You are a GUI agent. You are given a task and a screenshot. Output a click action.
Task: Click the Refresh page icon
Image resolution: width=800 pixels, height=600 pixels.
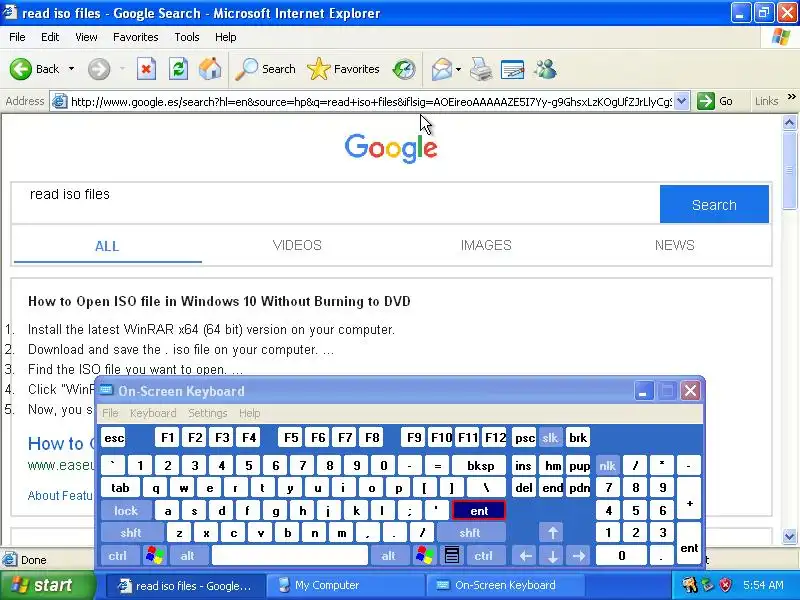click(178, 69)
